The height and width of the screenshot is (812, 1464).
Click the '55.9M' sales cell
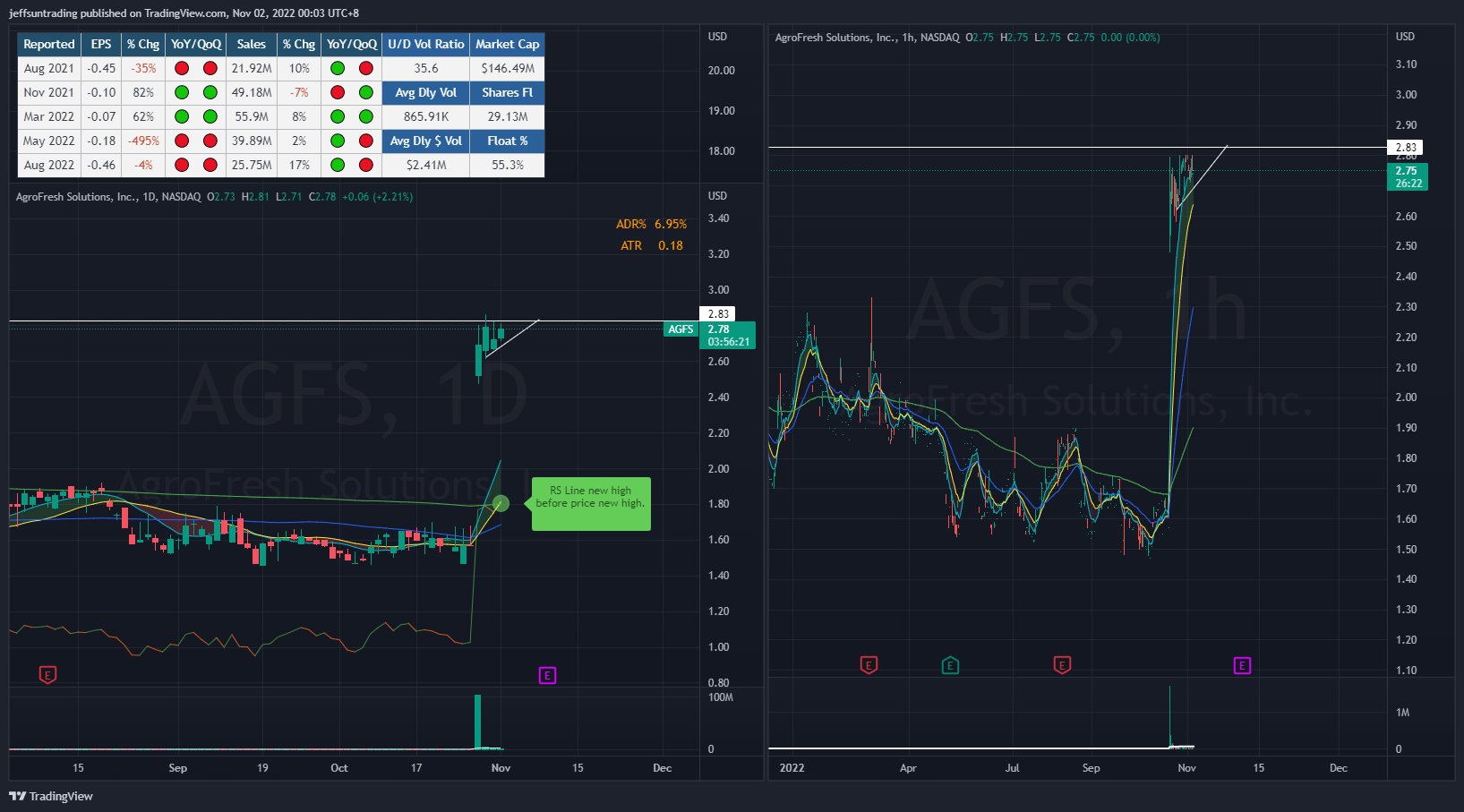(x=251, y=116)
